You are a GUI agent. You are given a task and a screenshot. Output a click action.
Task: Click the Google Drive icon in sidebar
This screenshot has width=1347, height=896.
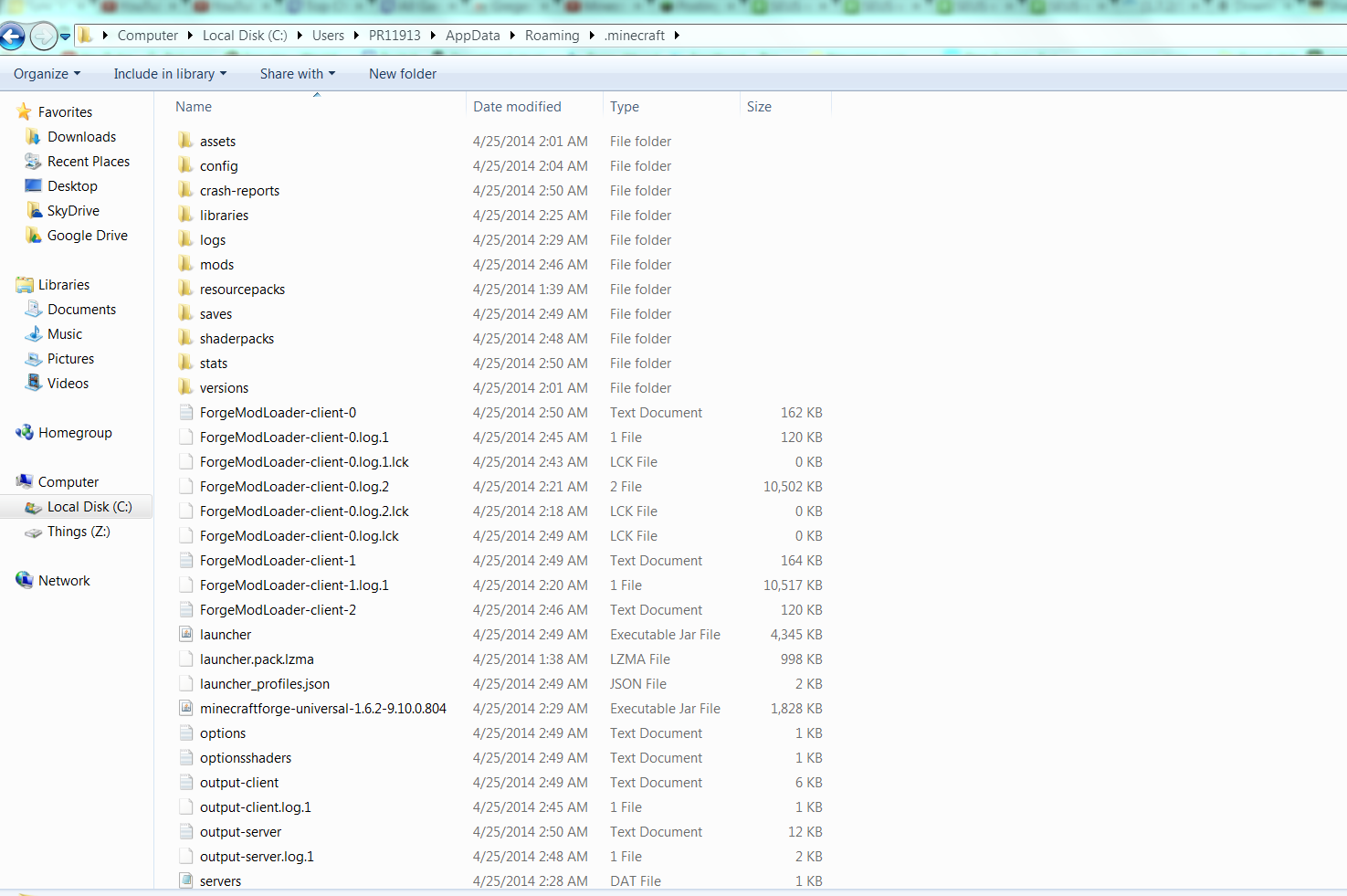(34, 236)
